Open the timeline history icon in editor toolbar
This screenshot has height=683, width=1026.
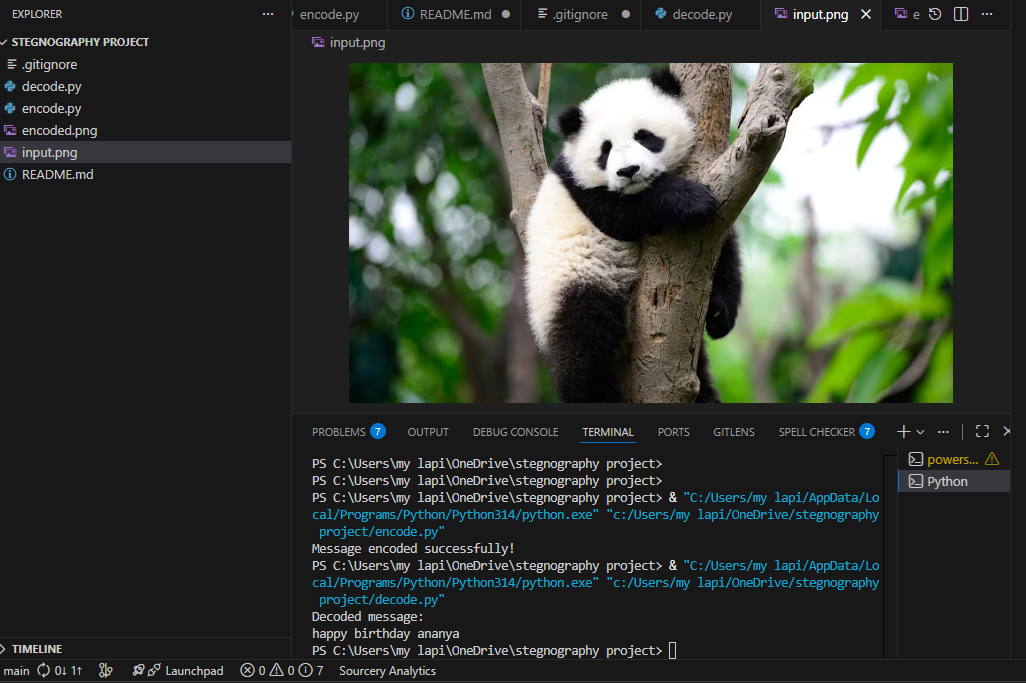tap(935, 14)
